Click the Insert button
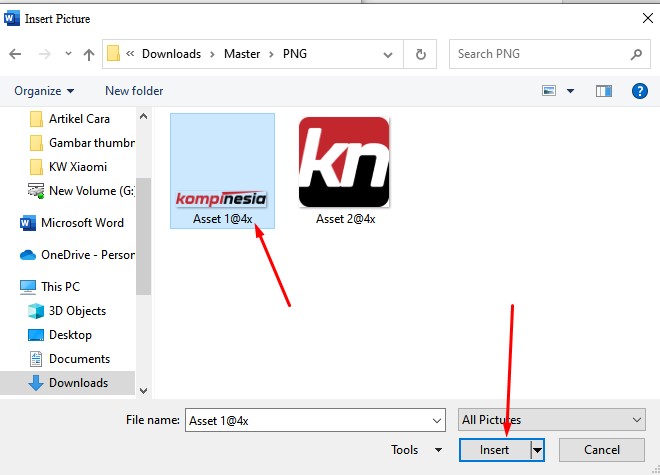 [494, 450]
